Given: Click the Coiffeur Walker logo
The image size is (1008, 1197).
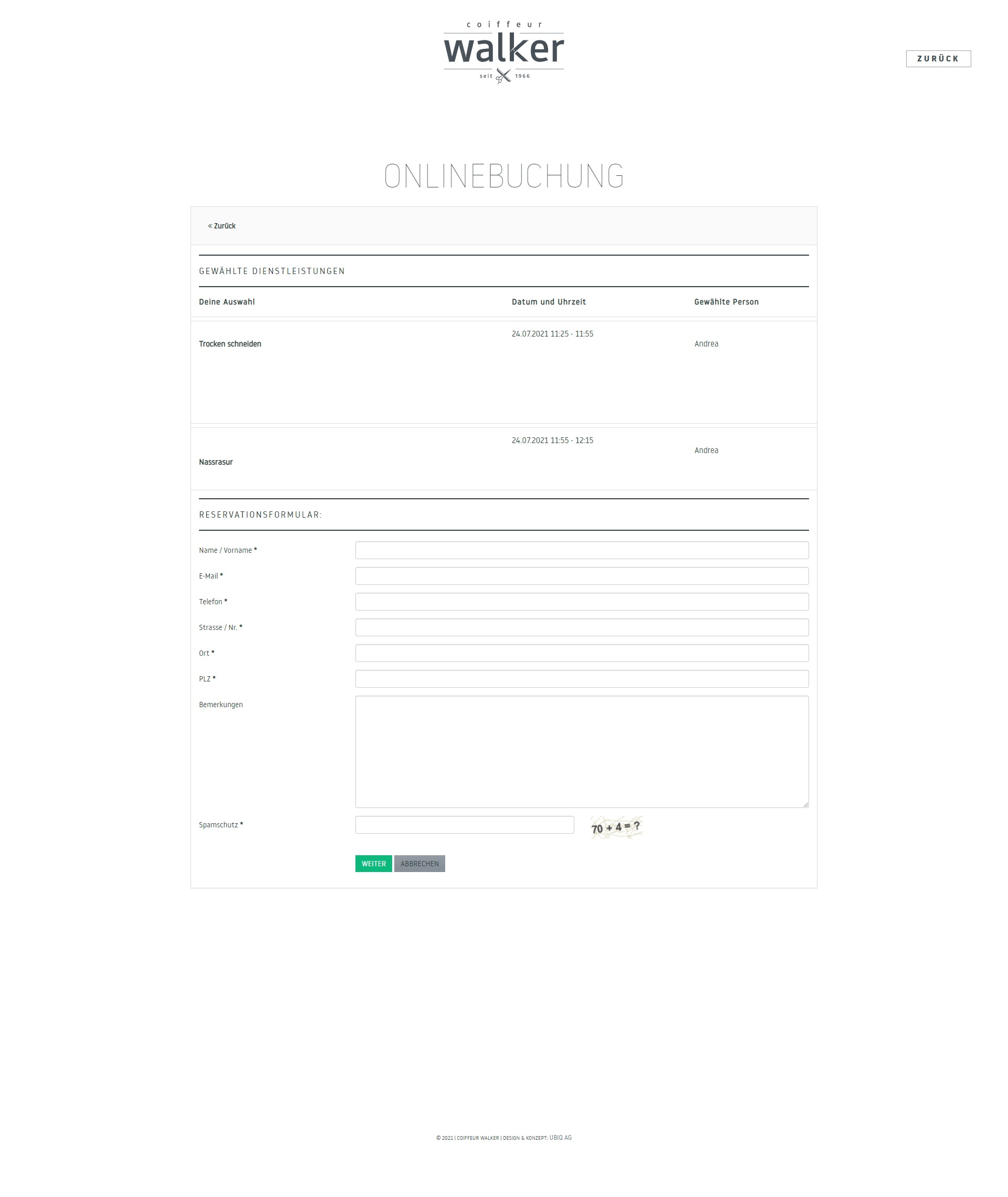Looking at the screenshot, I should [503, 52].
